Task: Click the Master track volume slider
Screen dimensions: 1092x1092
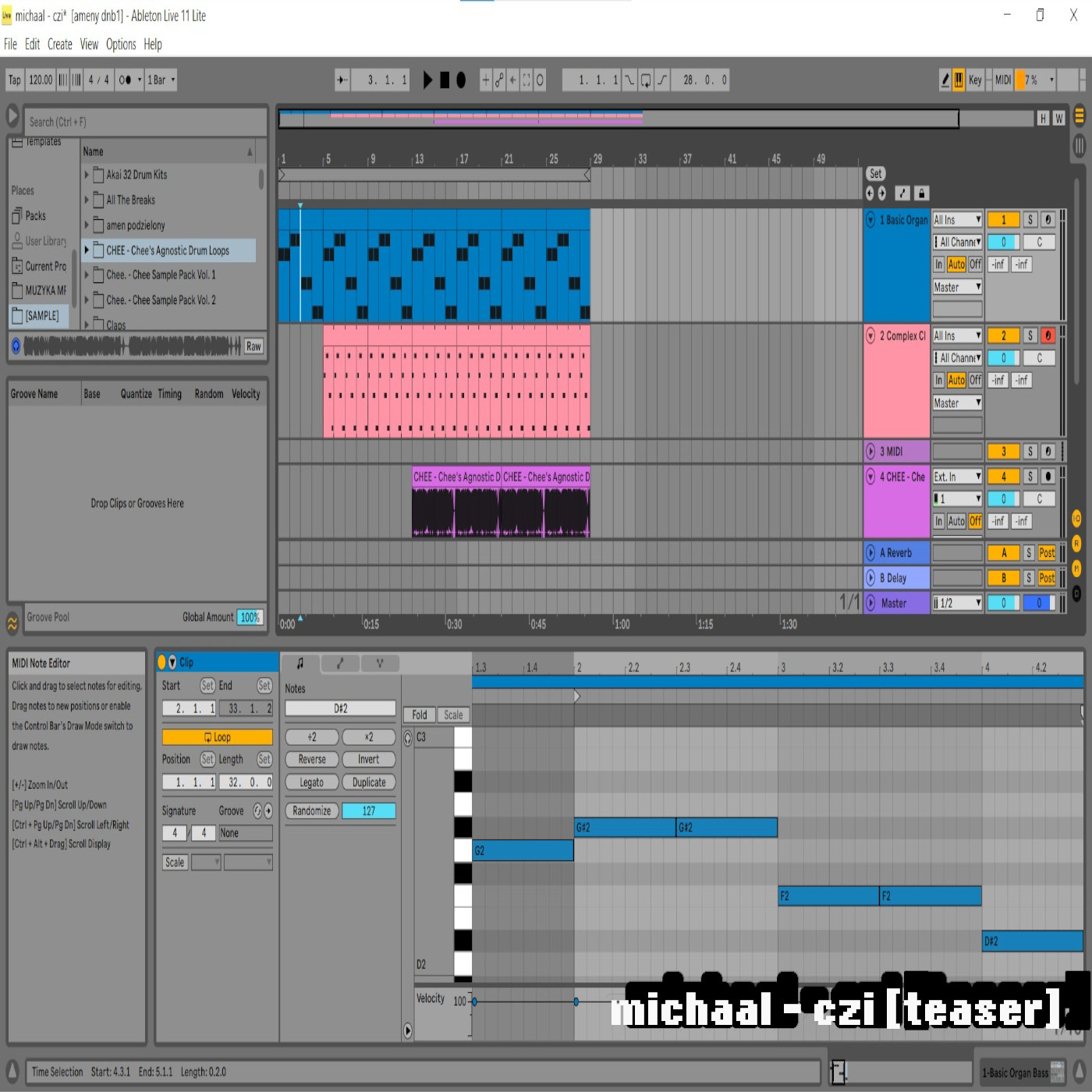Action: click(x=1003, y=603)
